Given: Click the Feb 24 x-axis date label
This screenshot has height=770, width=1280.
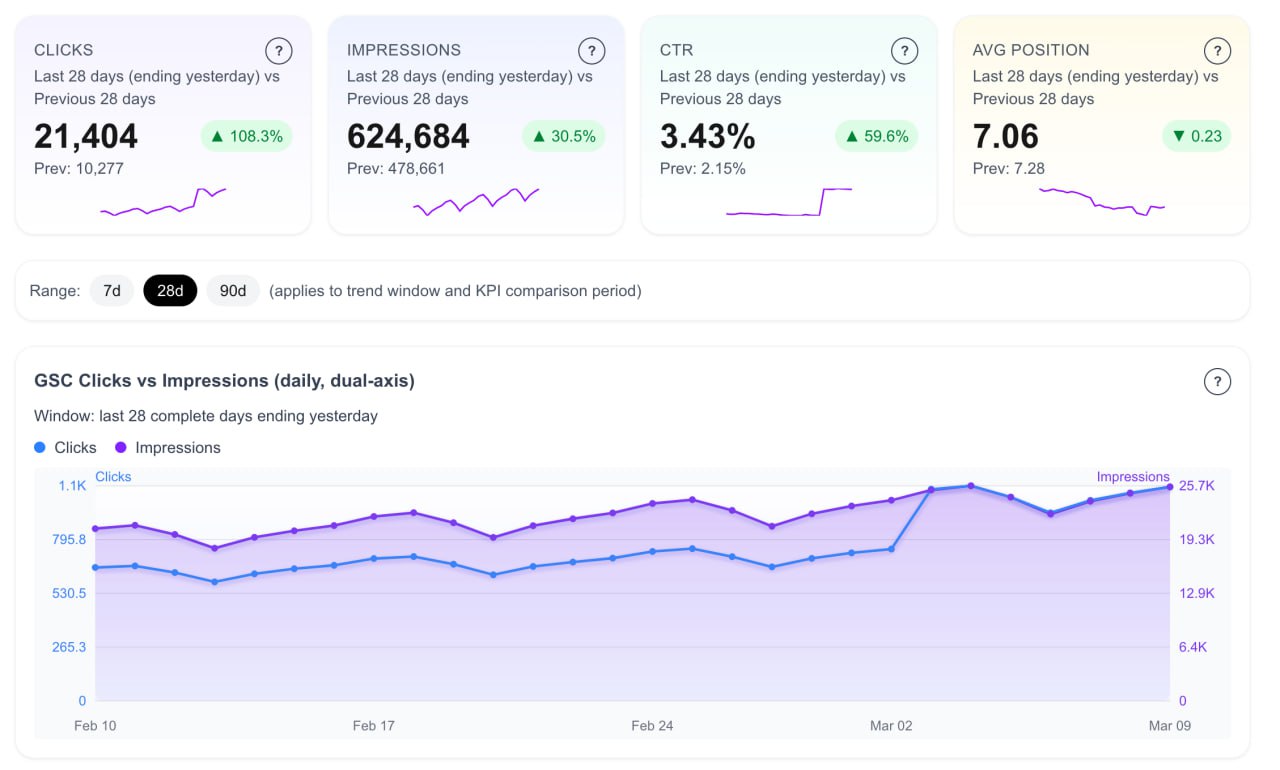Looking at the screenshot, I should tap(652, 726).
